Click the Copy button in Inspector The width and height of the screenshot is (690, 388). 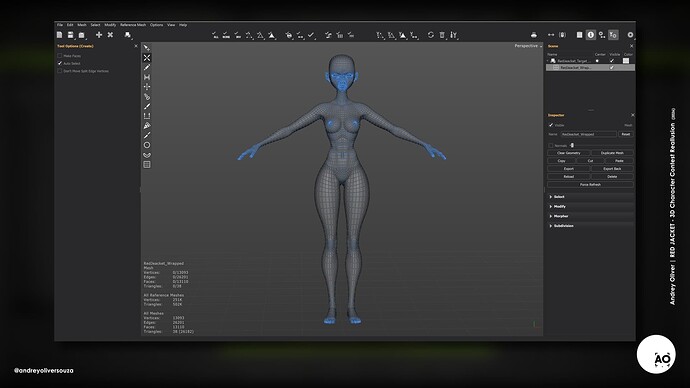point(561,161)
